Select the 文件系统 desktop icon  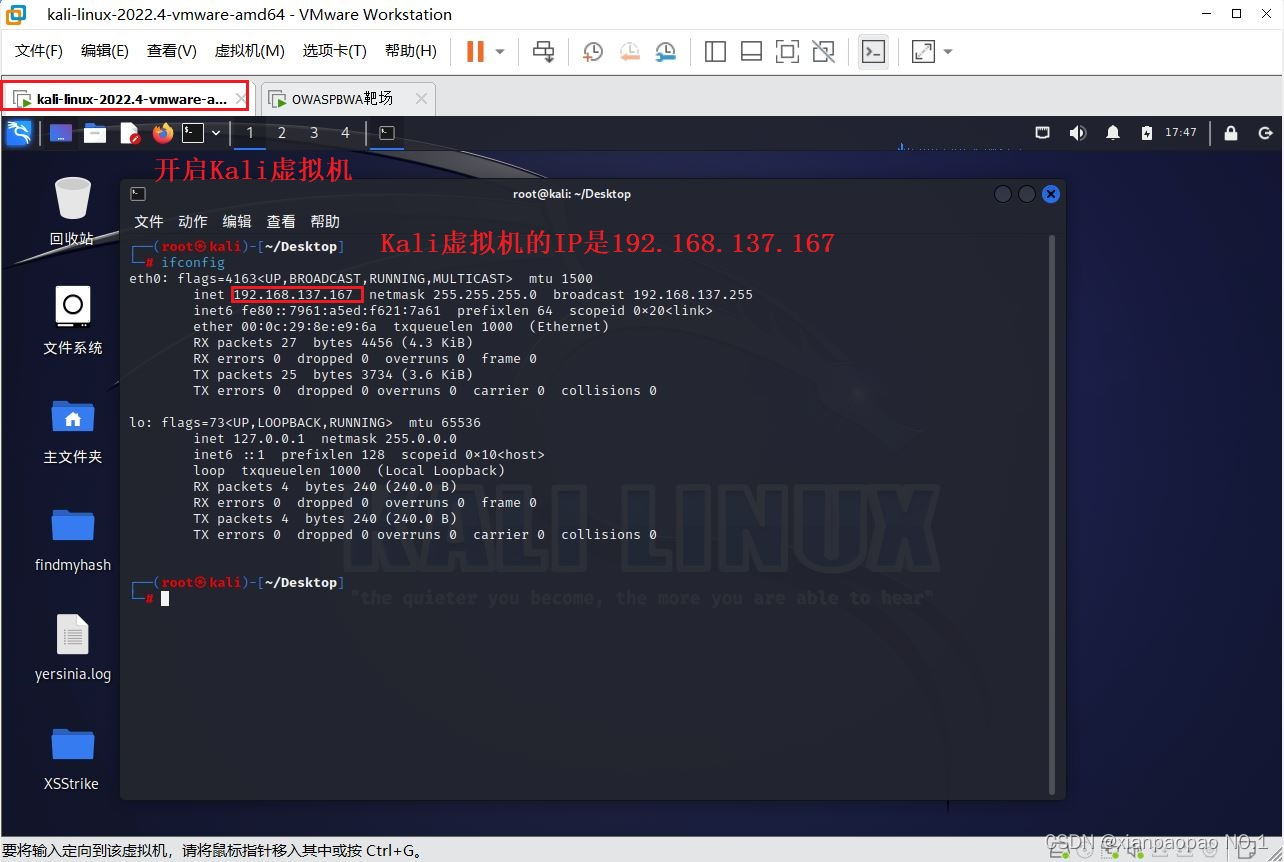72,320
